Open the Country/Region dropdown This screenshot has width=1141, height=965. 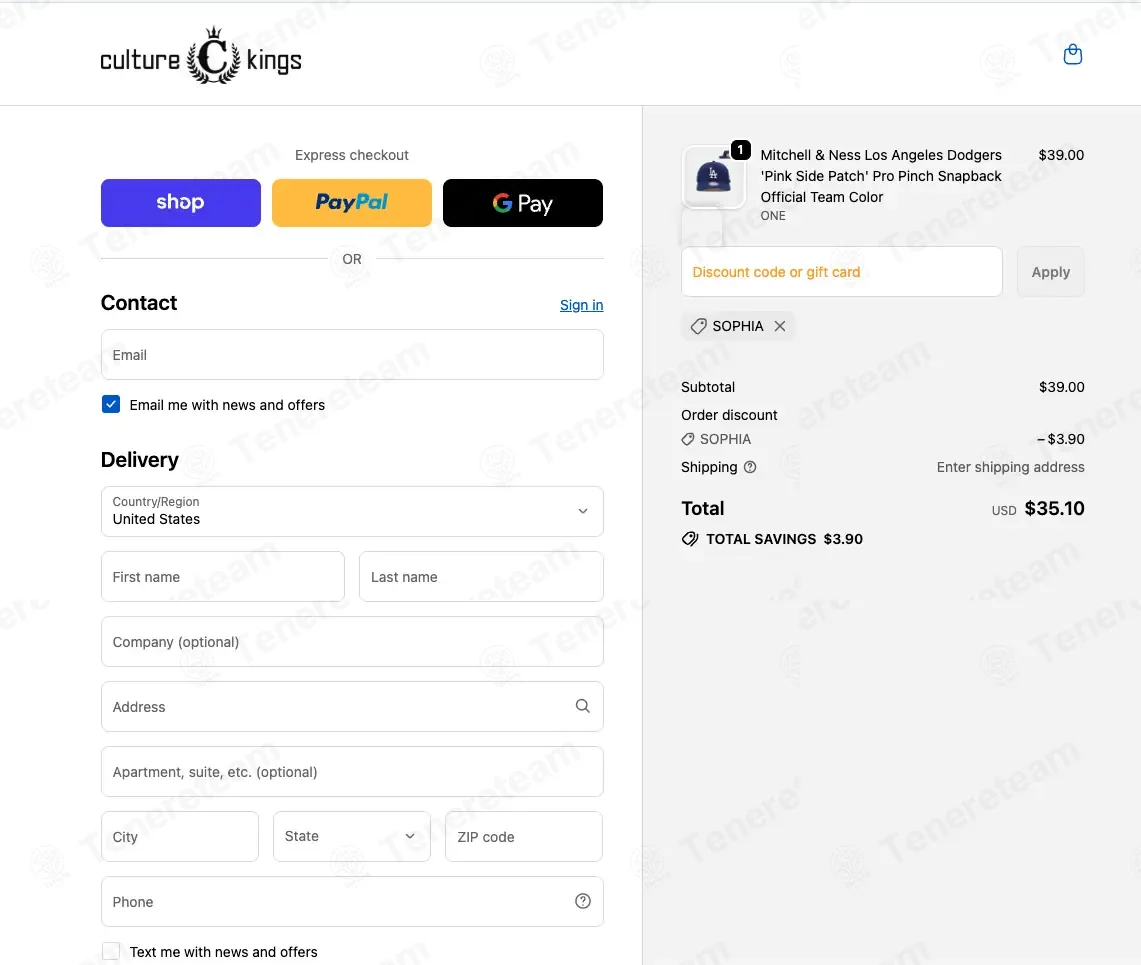(352, 511)
